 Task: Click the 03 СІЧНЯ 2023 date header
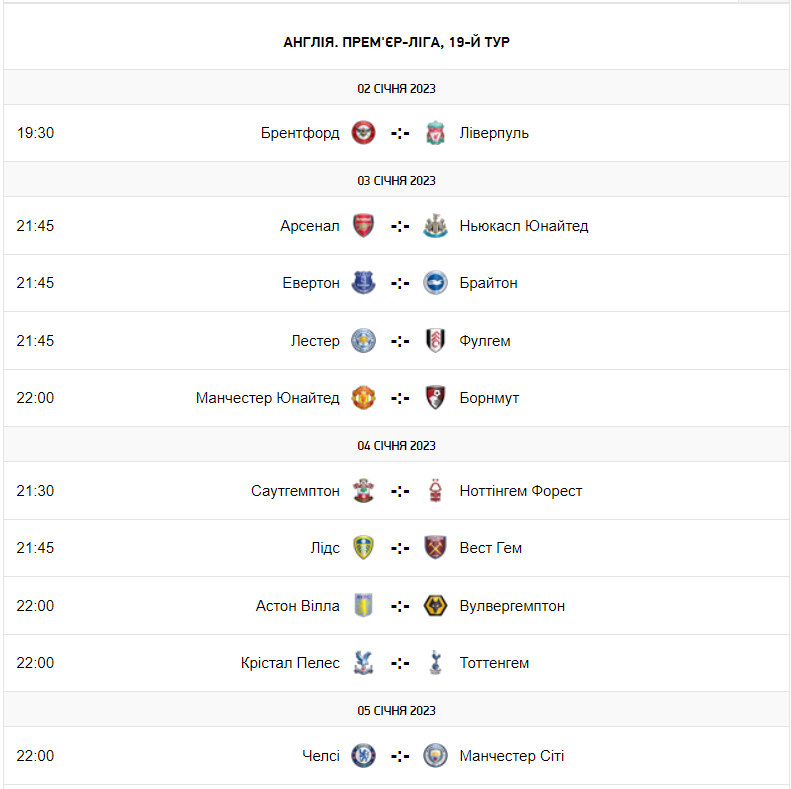pos(397,180)
